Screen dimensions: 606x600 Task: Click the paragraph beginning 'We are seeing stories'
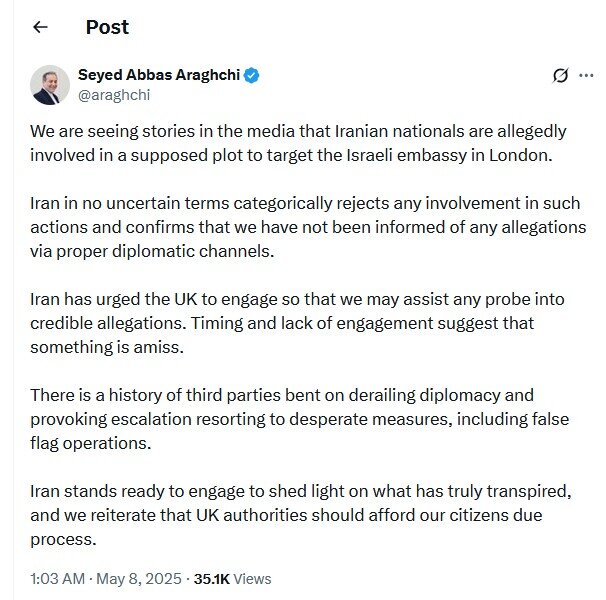point(300,142)
